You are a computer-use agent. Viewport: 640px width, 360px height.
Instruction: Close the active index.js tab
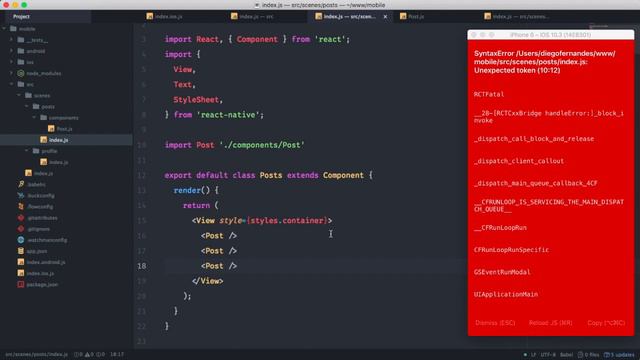(385, 17)
